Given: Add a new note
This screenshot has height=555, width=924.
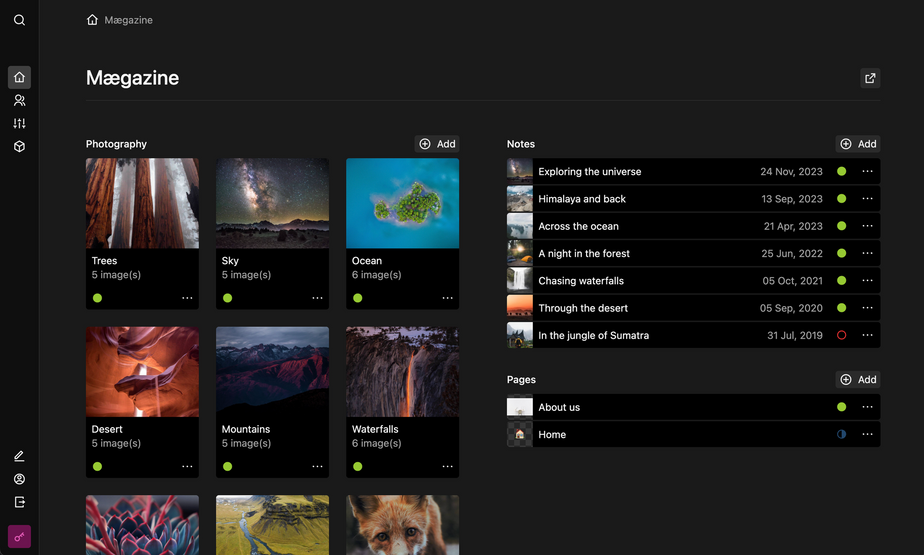Looking at the screenshot, I should (858, 144).
